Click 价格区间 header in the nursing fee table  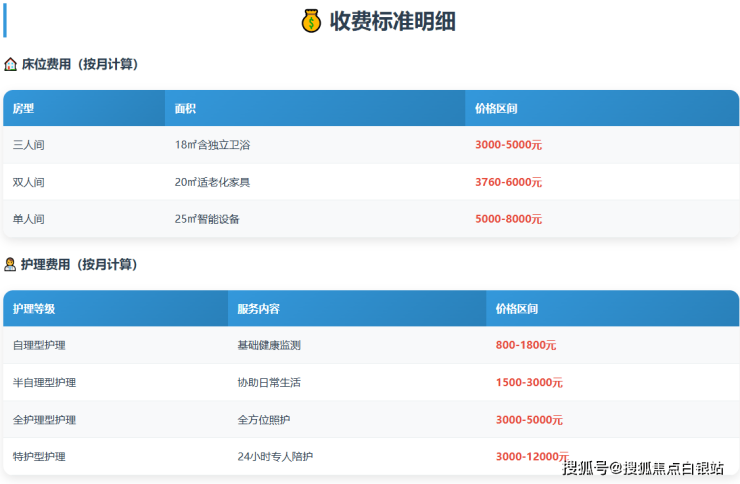pyautogui.click(x=517, y=309)
